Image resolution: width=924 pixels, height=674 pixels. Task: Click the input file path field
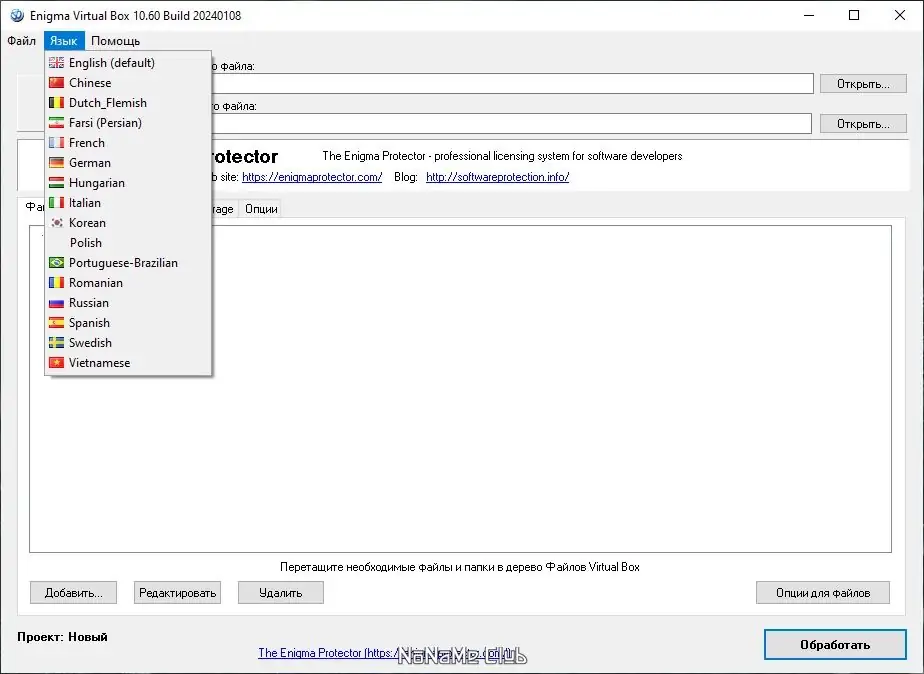513,84
